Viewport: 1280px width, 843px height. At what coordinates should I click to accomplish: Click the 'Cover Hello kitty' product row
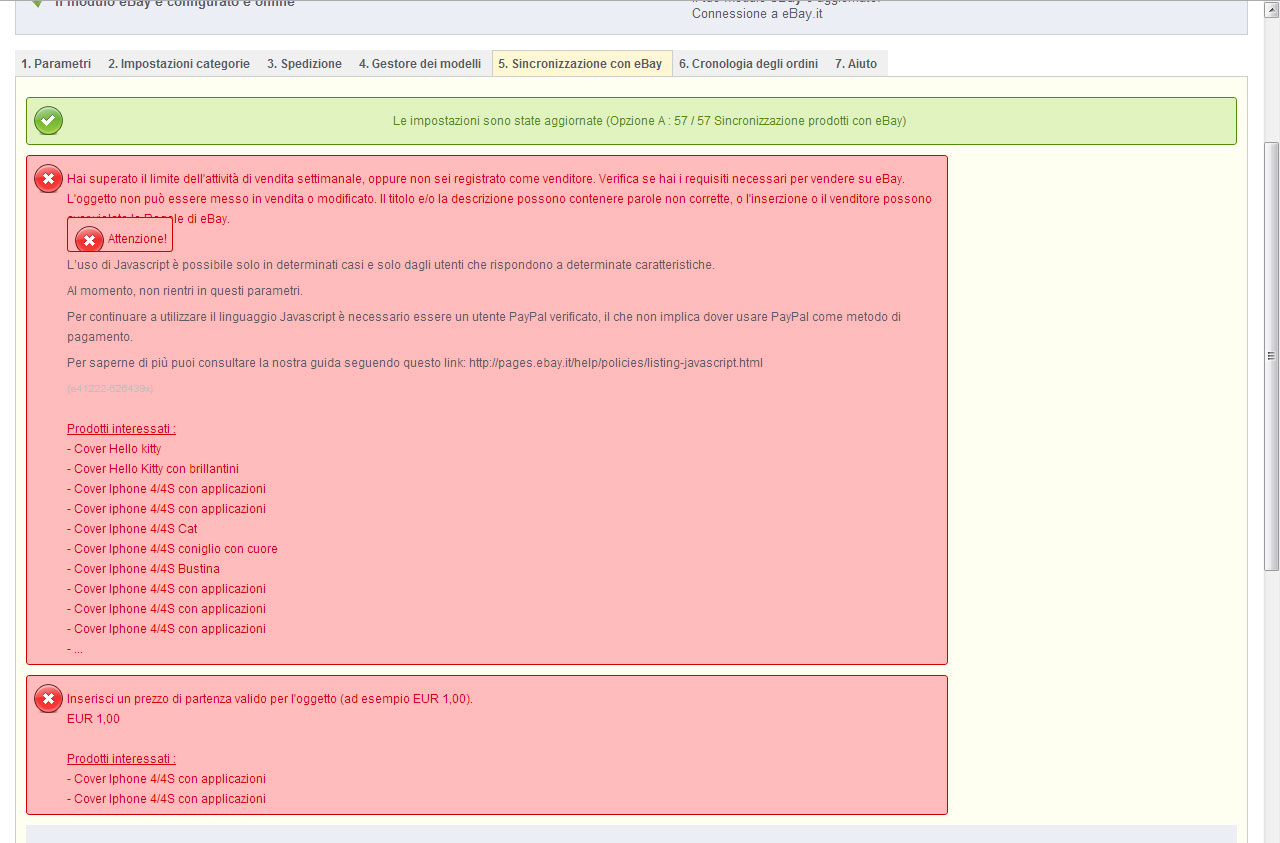click(114, 449)
